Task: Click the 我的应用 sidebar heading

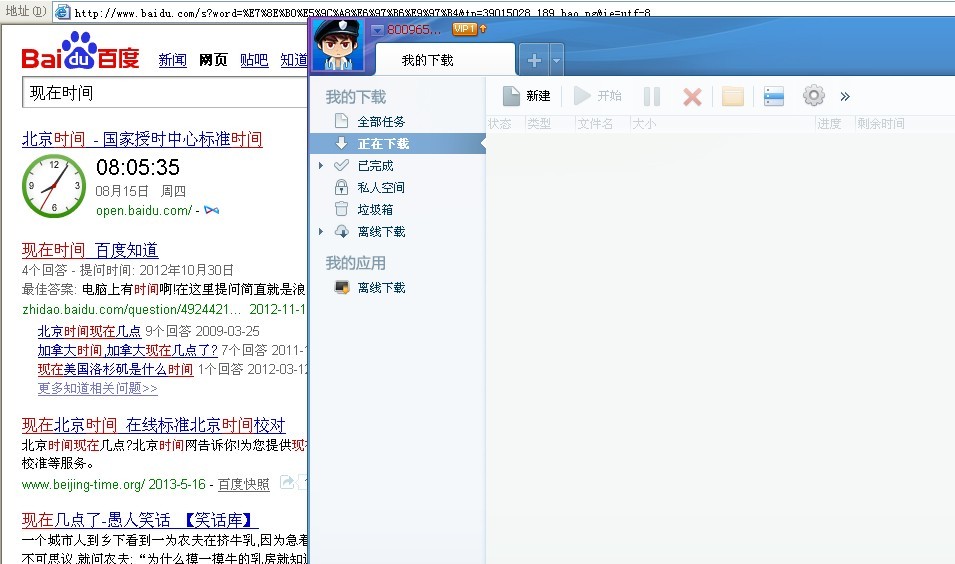Action: (x=356, y=263)
